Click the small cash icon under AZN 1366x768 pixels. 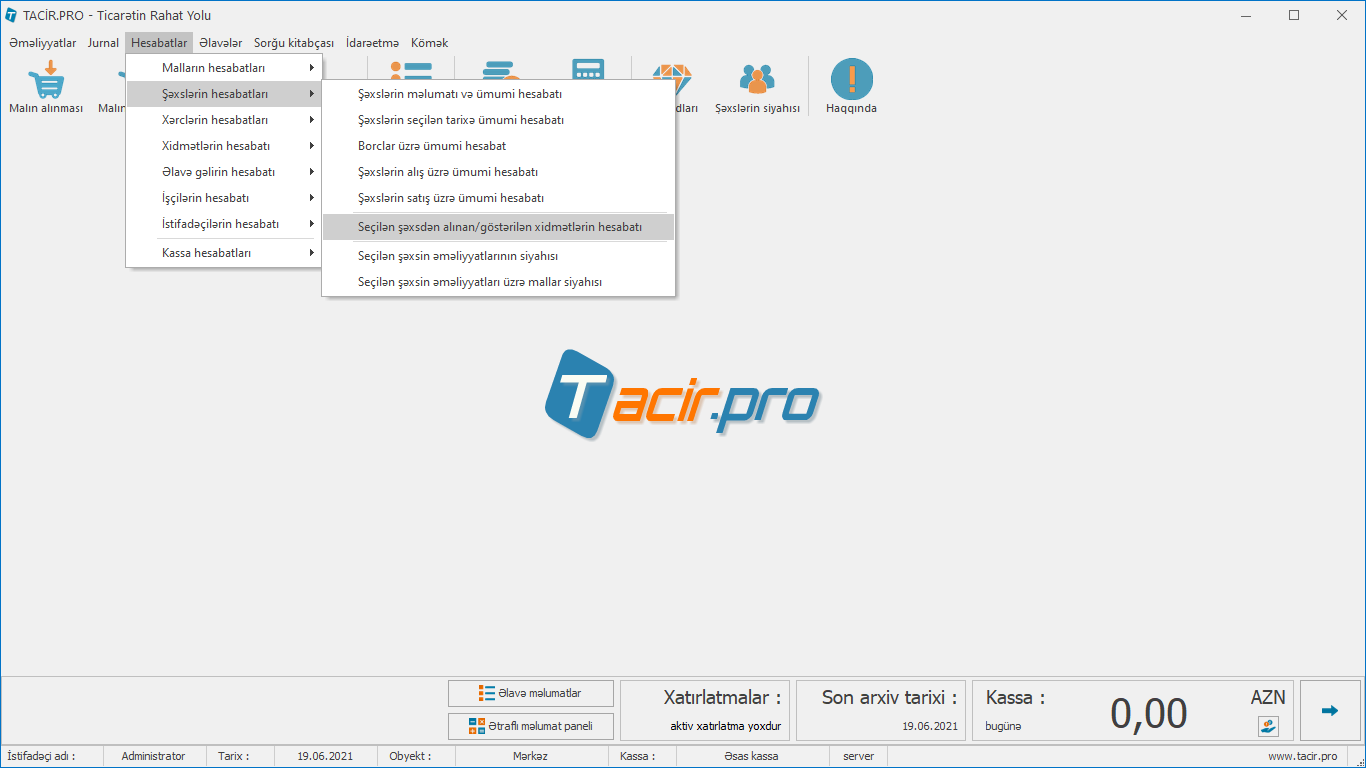1268,726
